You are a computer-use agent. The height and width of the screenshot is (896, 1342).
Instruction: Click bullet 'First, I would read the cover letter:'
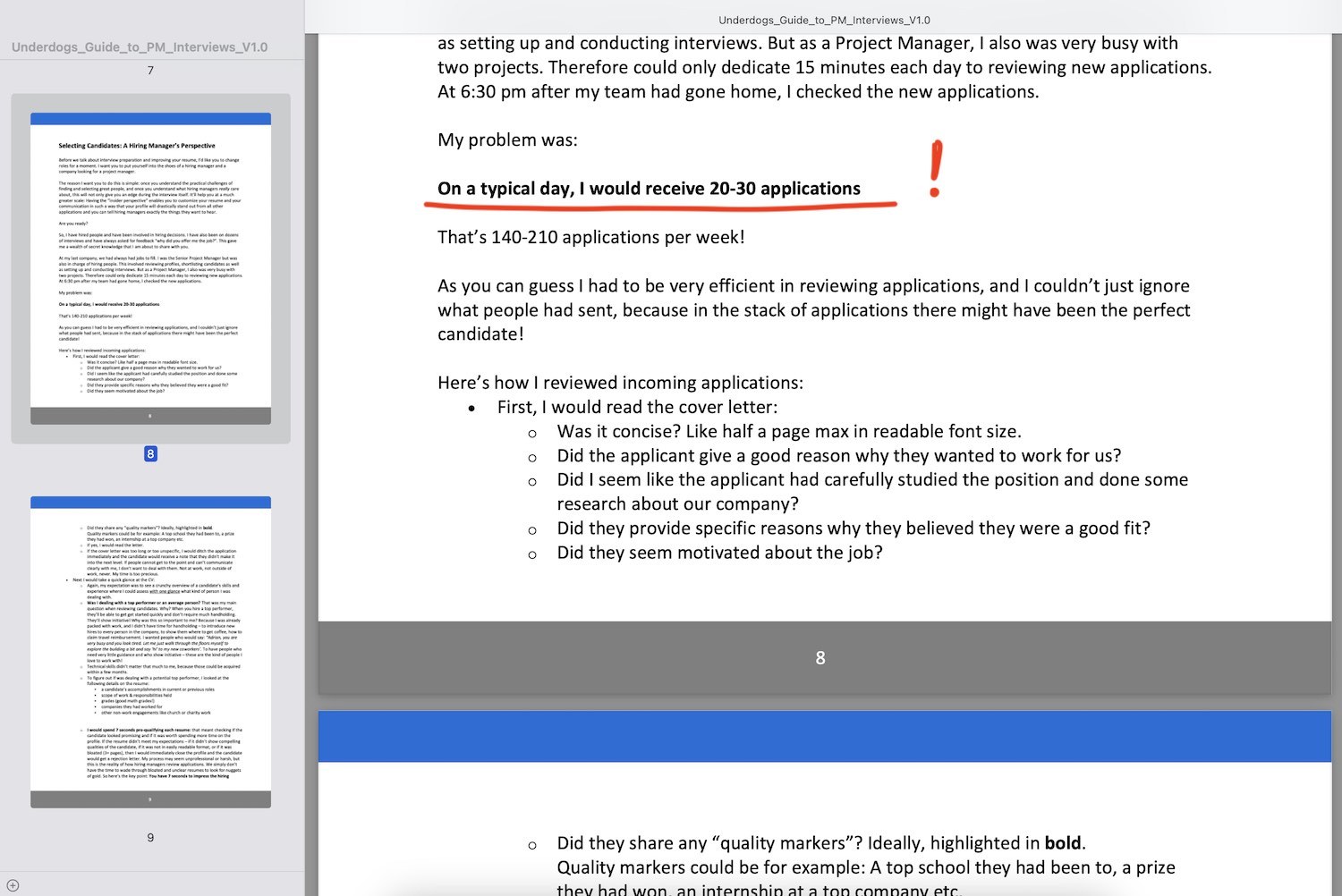637,407
